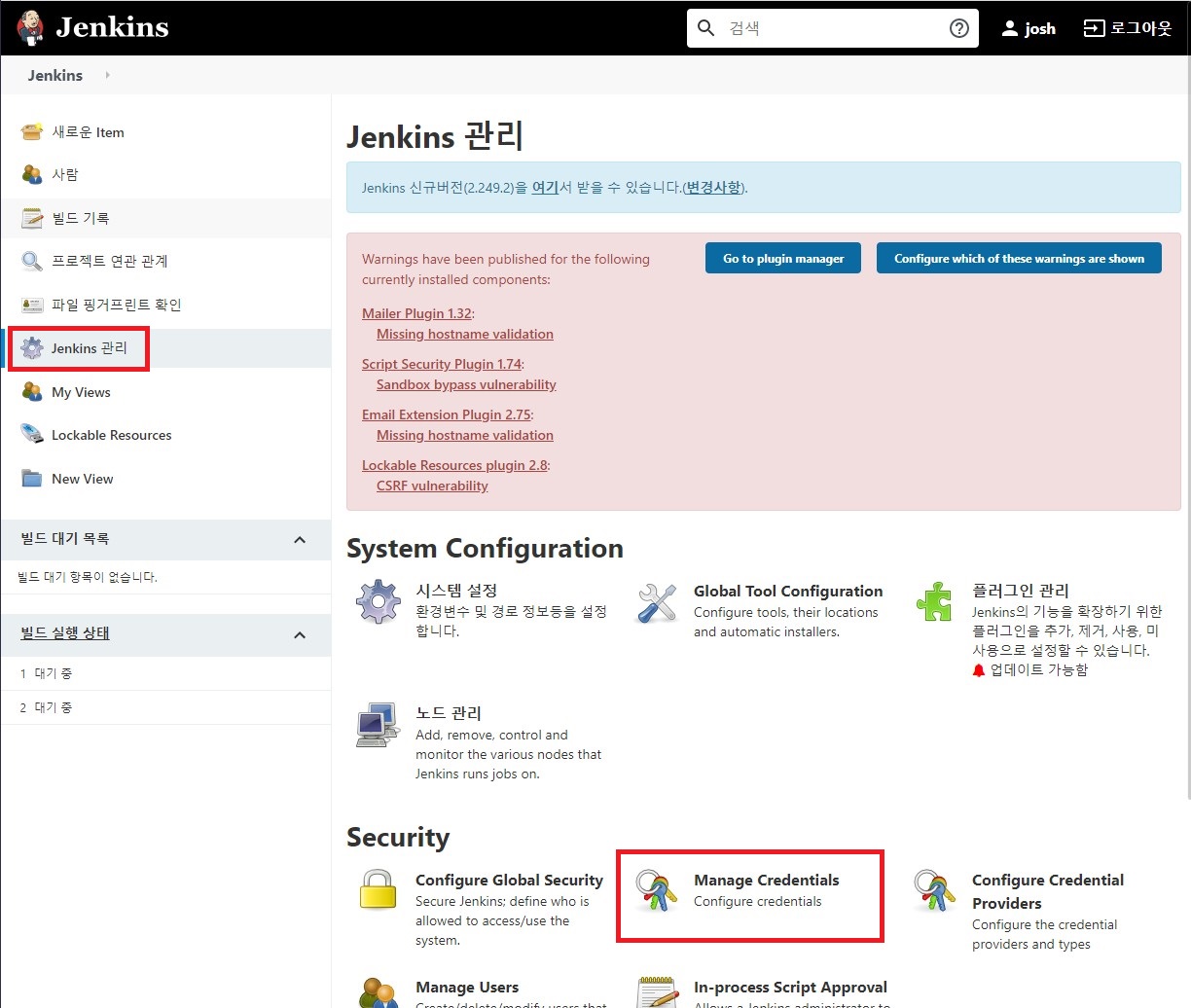
Task: Click executor row '2 대기 중'
Action: point(165,707)
